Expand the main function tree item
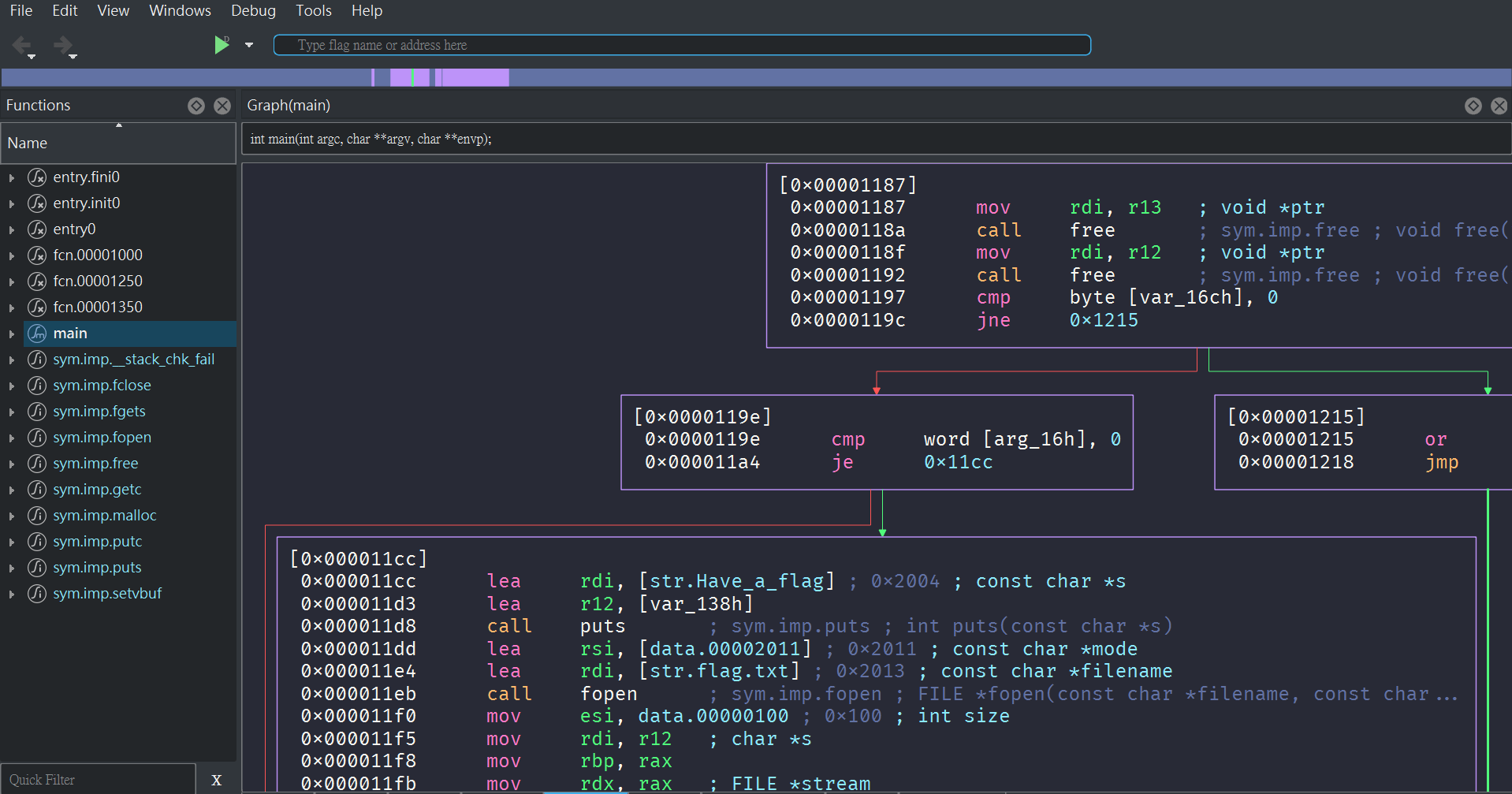1512x794 pixels. tap(12, 334)
